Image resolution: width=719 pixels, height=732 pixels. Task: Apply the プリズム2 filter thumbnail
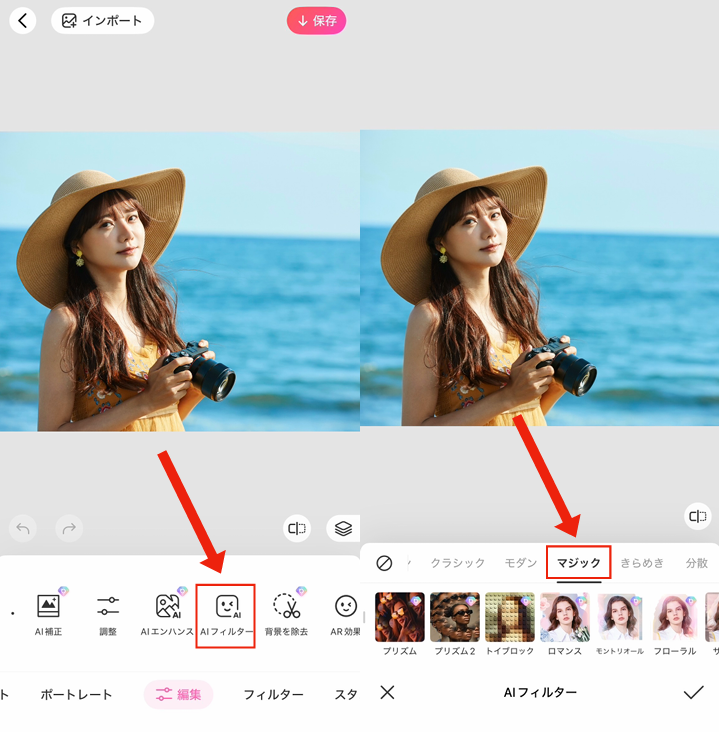455,617
